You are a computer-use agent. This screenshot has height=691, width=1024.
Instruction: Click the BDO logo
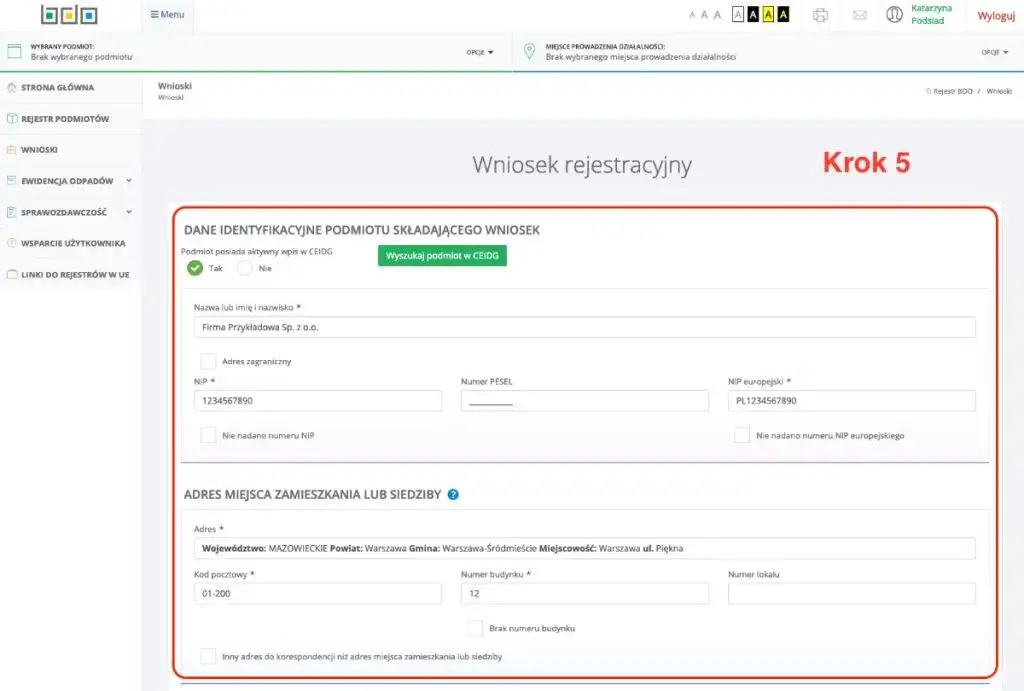[x=69, y=14]
